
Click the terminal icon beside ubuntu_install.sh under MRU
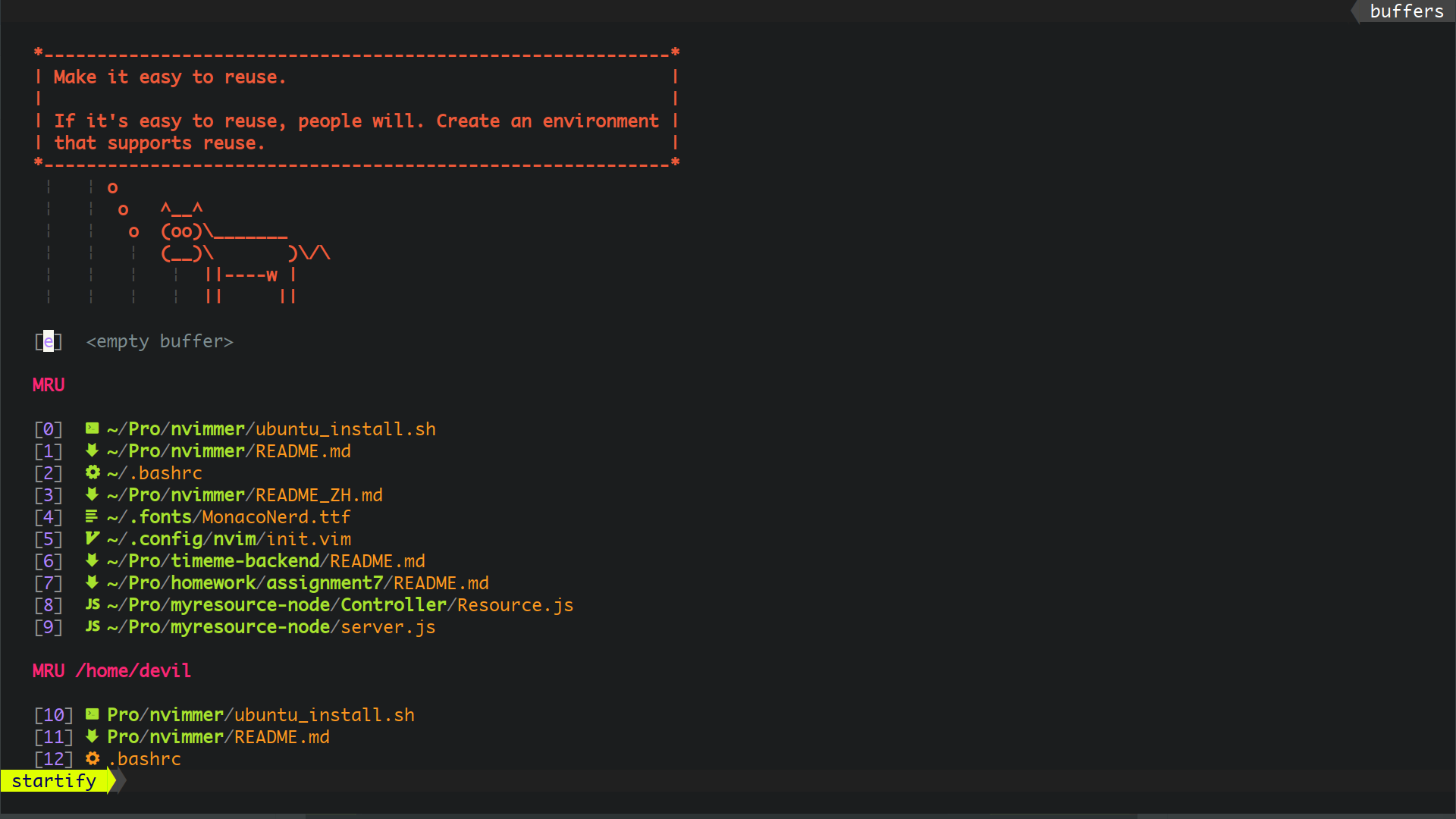(x=92, y=428)
